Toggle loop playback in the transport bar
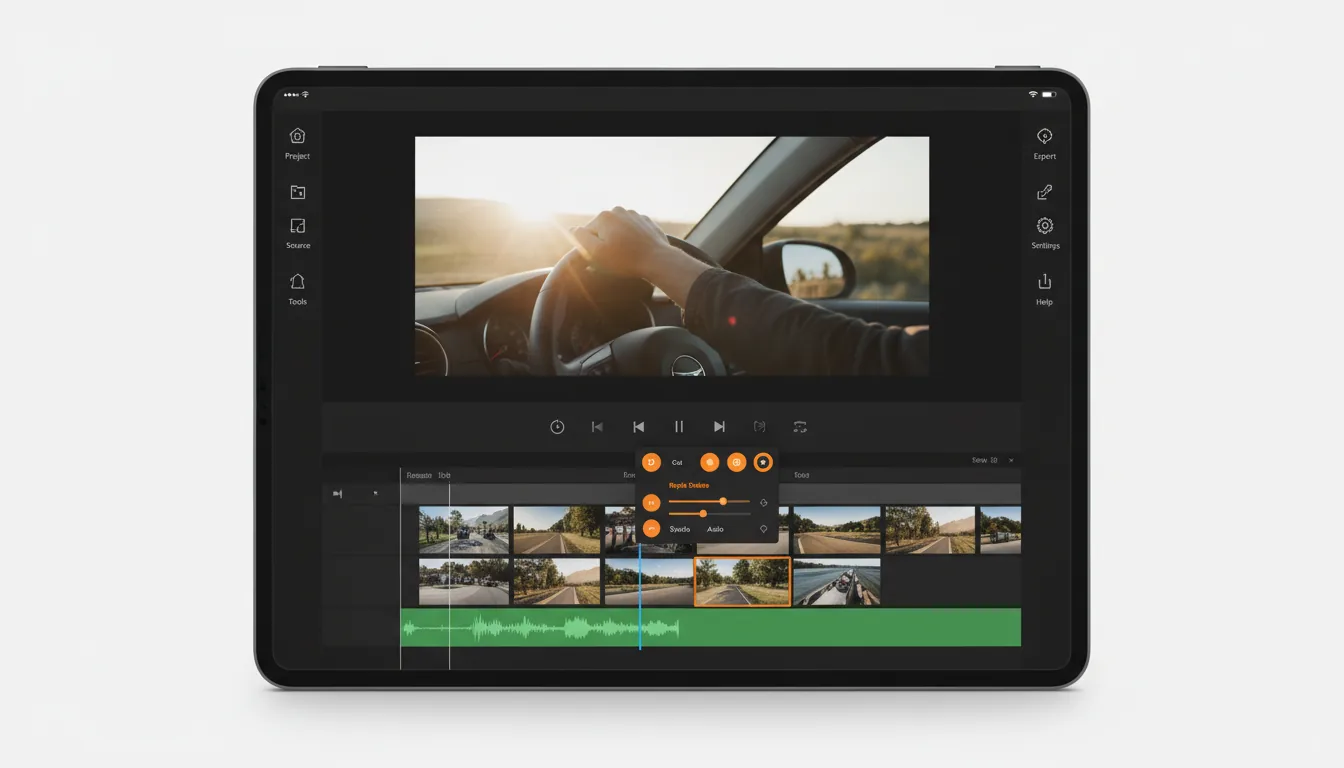This screenshot has height=768, width=1344. coord(800,427)
